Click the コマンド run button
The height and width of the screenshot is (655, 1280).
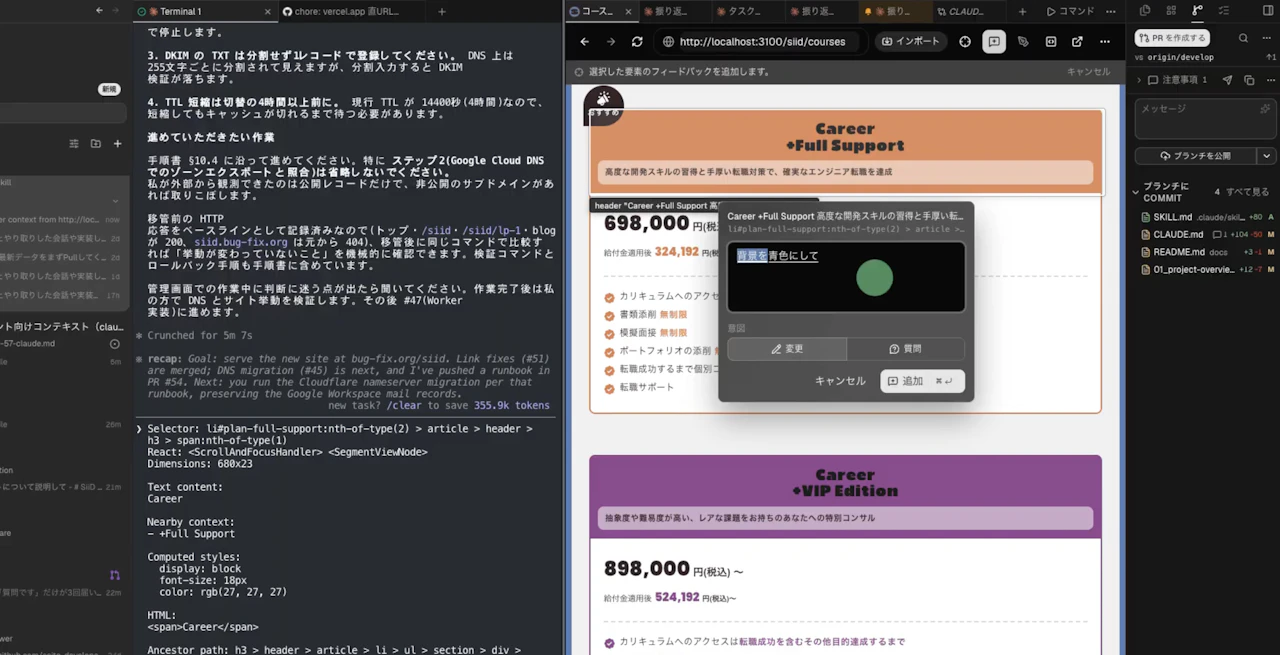1070,12
